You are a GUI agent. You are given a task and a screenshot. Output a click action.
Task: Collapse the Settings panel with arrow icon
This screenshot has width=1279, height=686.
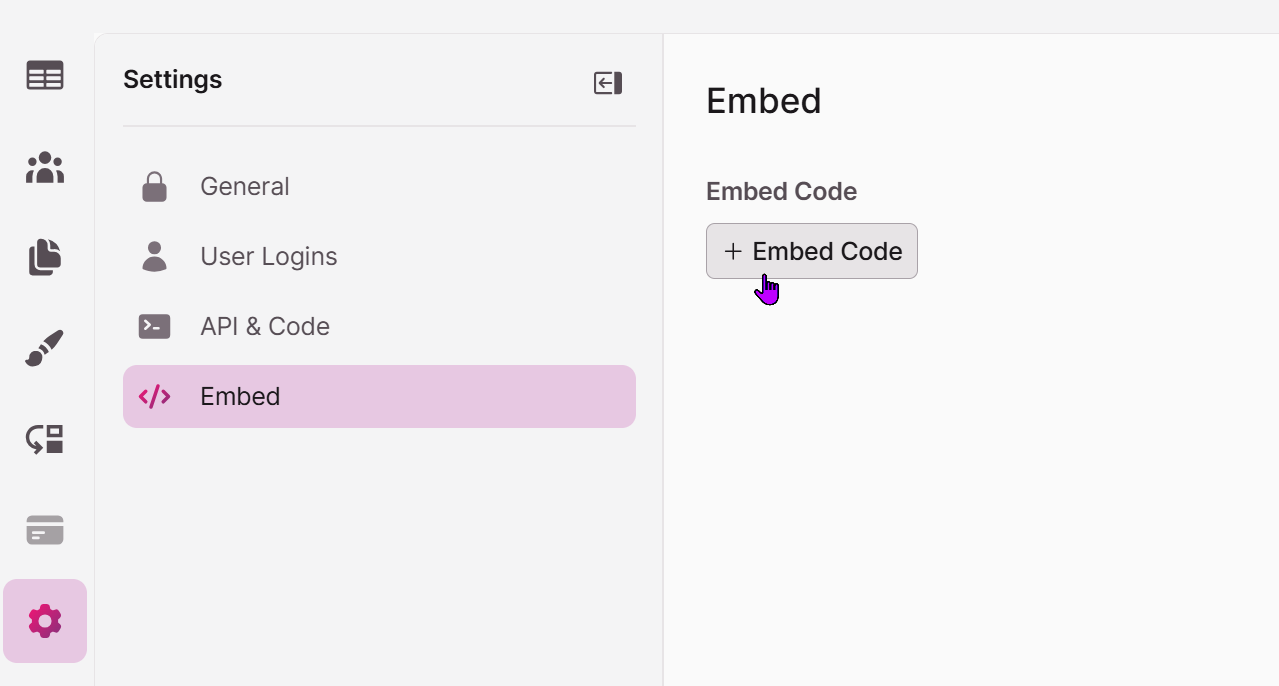(608, 83)
